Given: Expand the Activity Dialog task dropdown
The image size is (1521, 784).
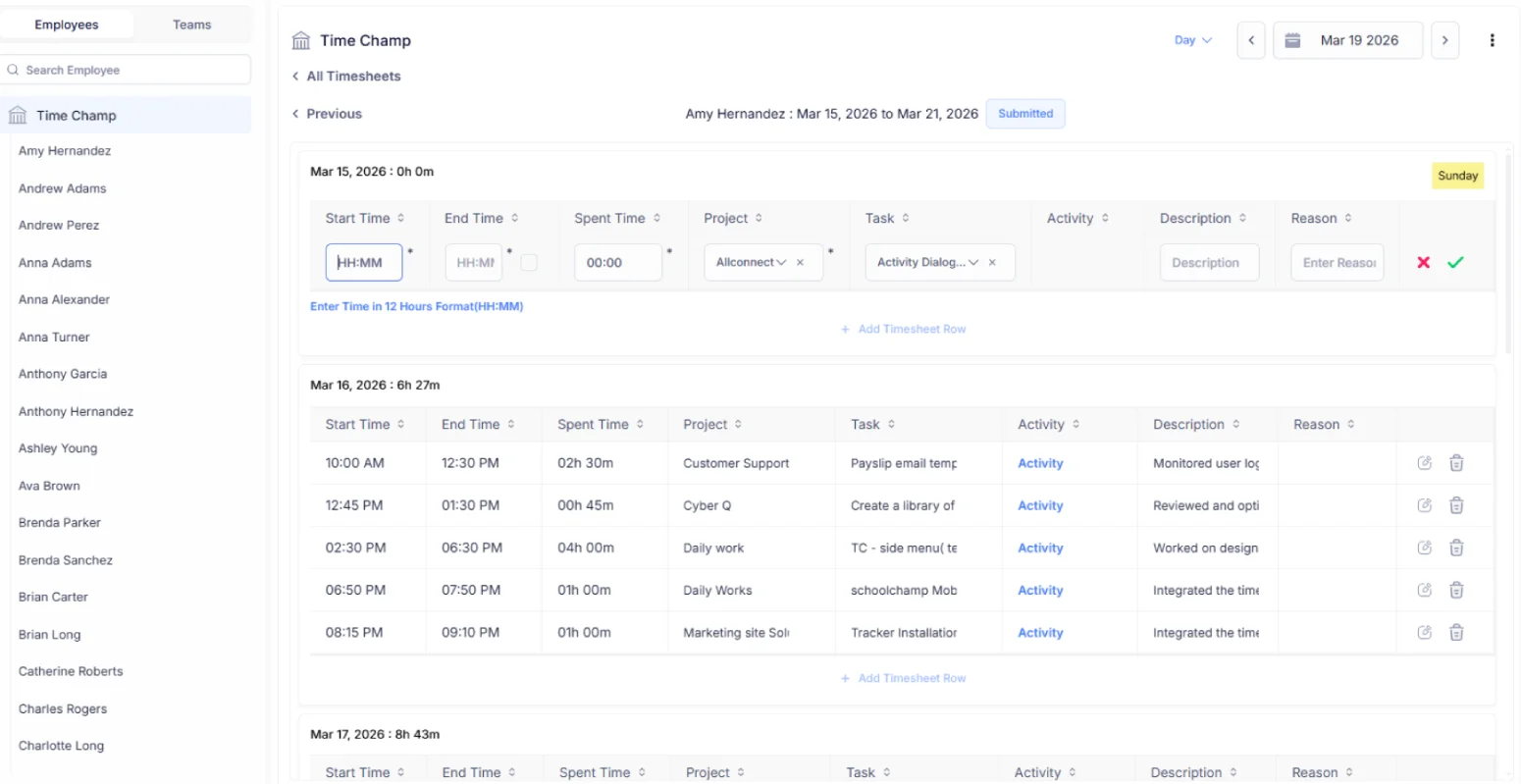Looking at the screenshot, I should click(972, 262).
